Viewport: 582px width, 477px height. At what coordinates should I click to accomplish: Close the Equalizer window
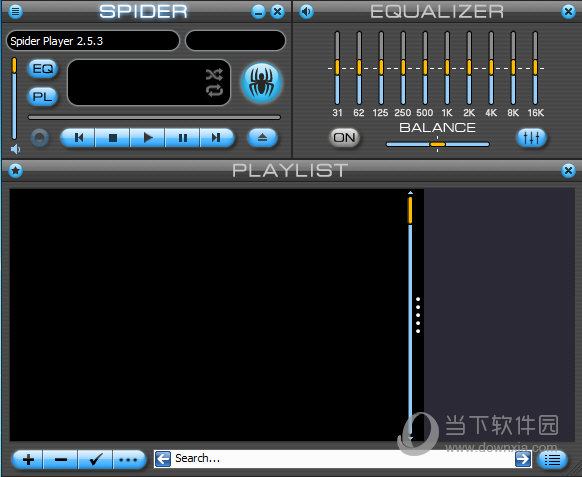[568, 12]
